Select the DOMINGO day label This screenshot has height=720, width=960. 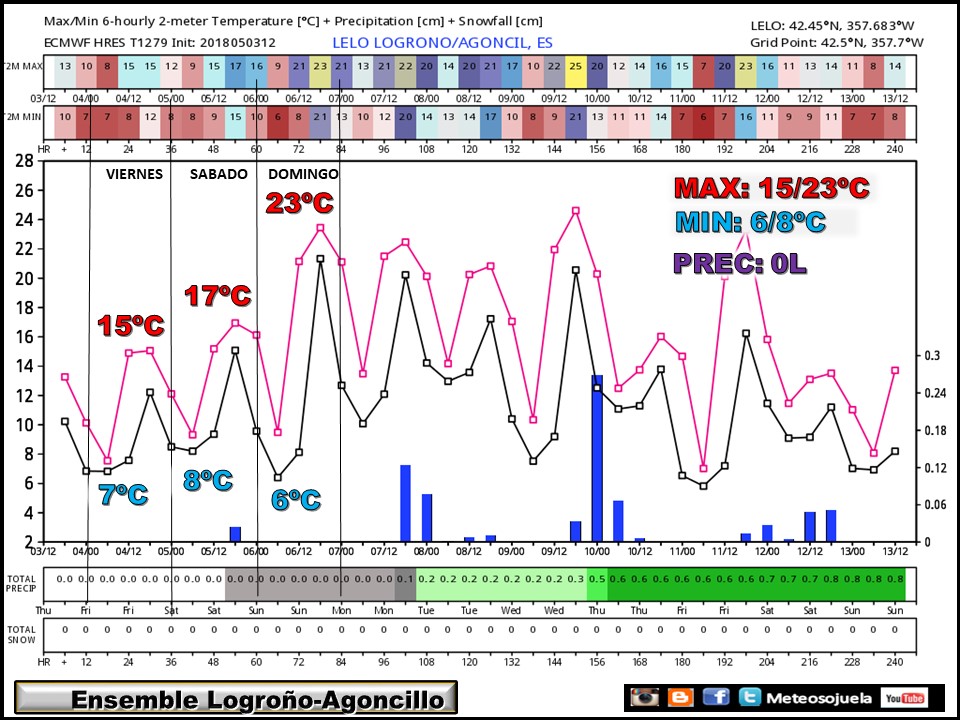[x=303, y=174]
